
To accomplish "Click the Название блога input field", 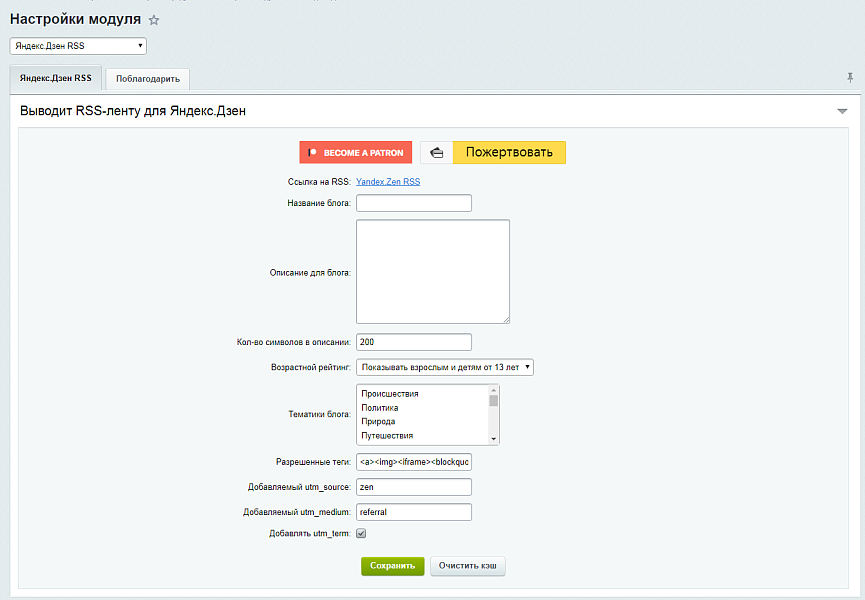I will click(413, 203).
